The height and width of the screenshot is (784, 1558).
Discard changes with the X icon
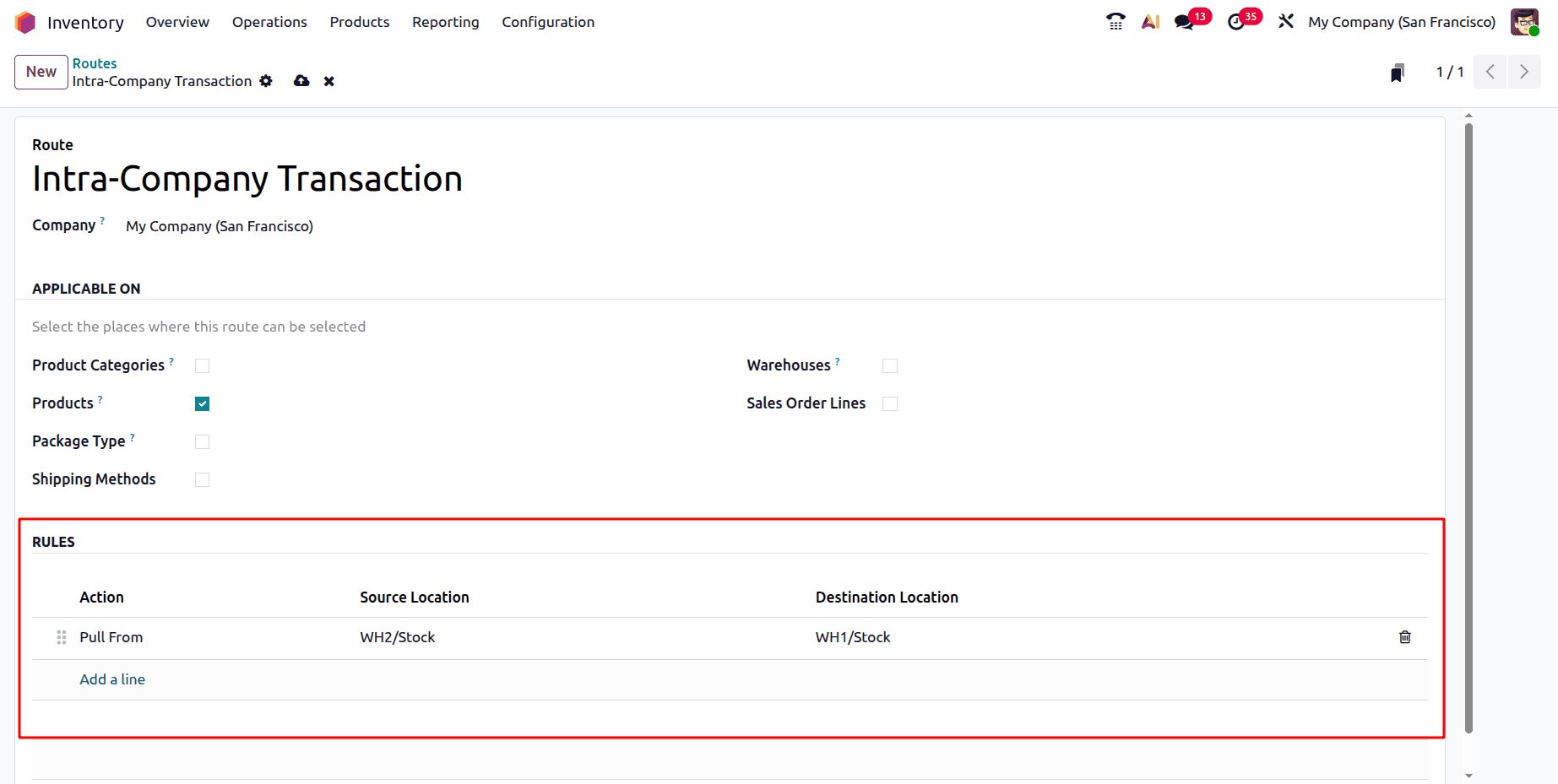[329, 81]
